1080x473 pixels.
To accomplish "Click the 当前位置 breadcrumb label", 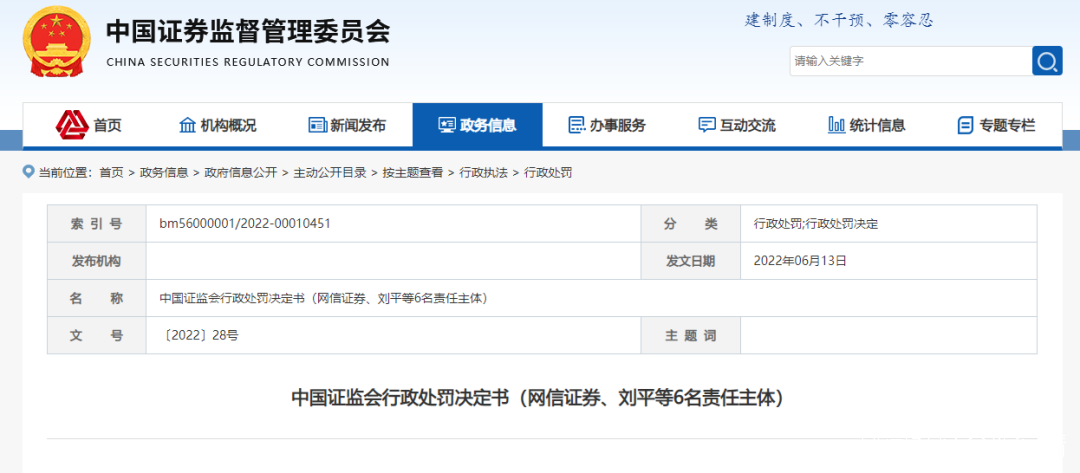I will tap(65, 173).
